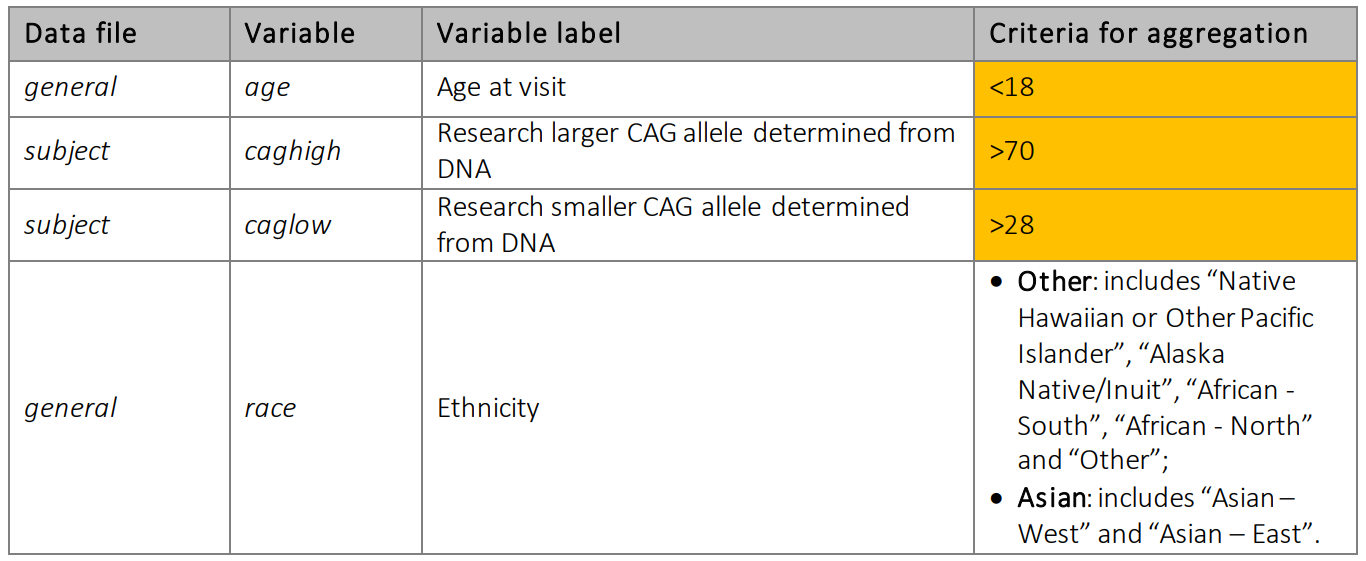Image resolution: width=1366 pixels, height=561 pixels.
Task: Select the 'caghigh' variable cell
Action: 326,152
